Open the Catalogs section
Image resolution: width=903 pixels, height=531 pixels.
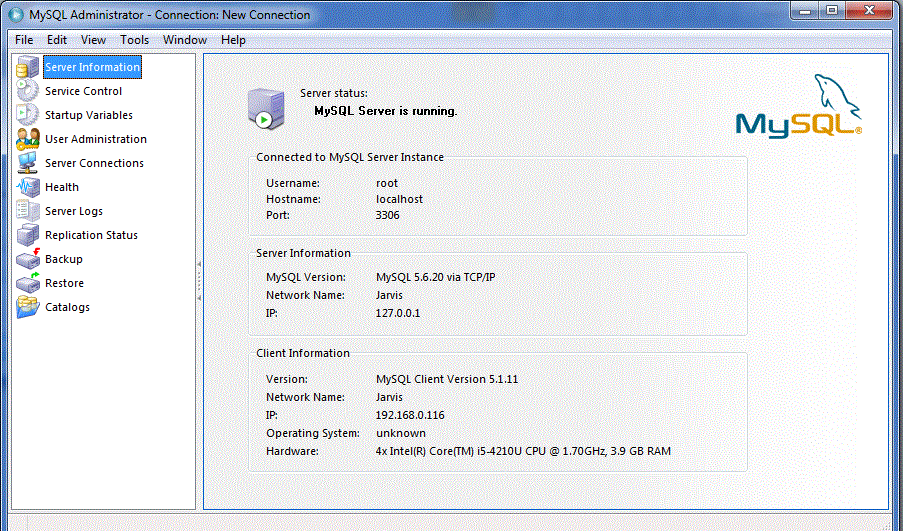[x=67, y=307]
